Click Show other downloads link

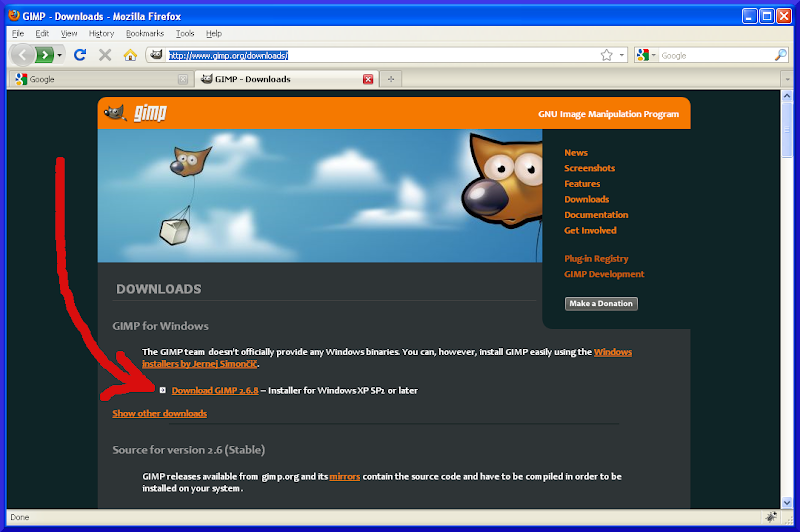[x=160, y=413]
